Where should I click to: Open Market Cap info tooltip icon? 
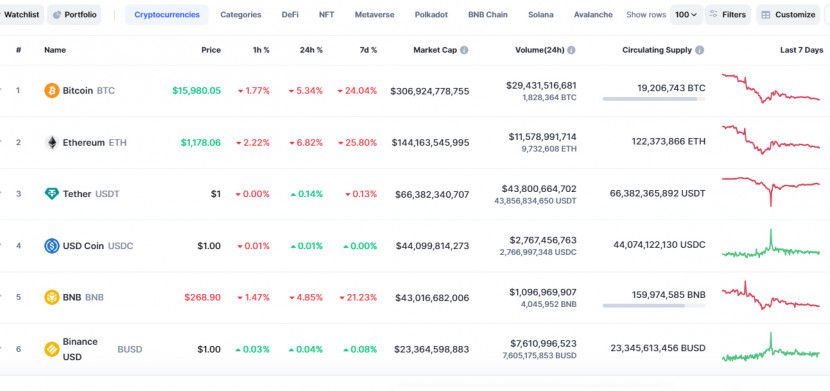pyautogui.click(x=464, y=50)
